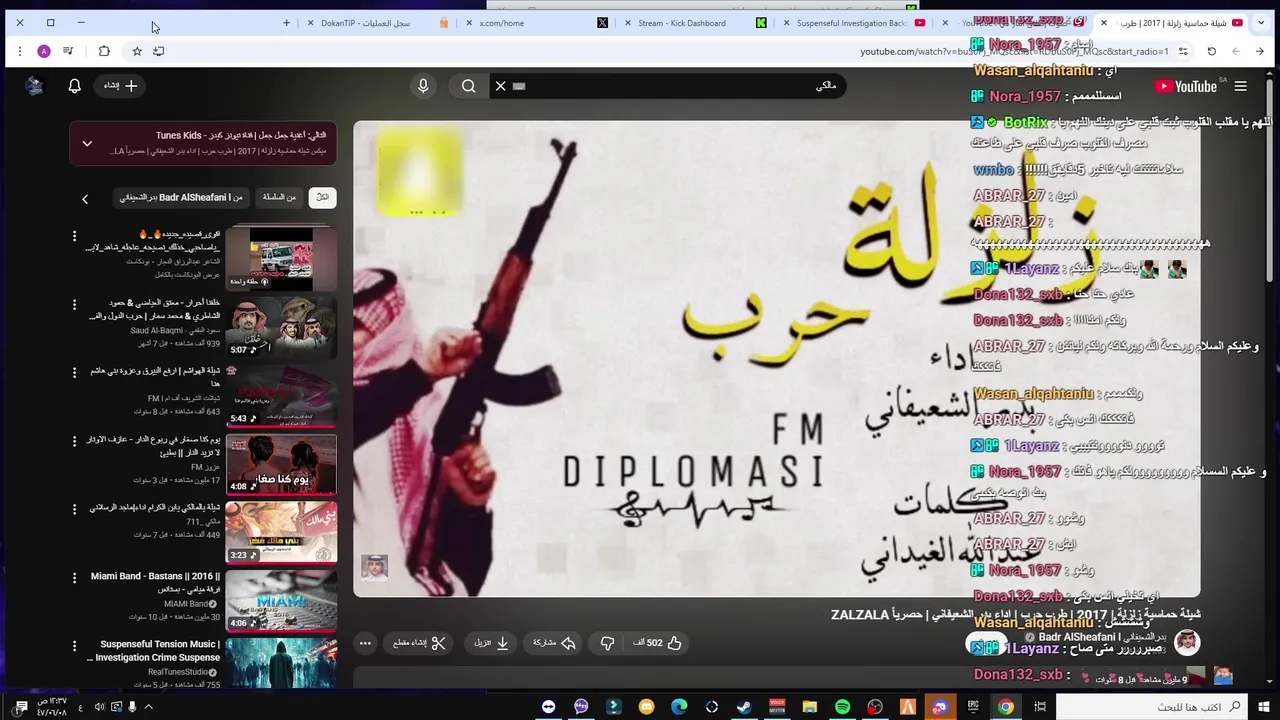Viewport: 1280px width, 720px height.
Task: Open Chrome media control icon
Action: click(68, 51)
